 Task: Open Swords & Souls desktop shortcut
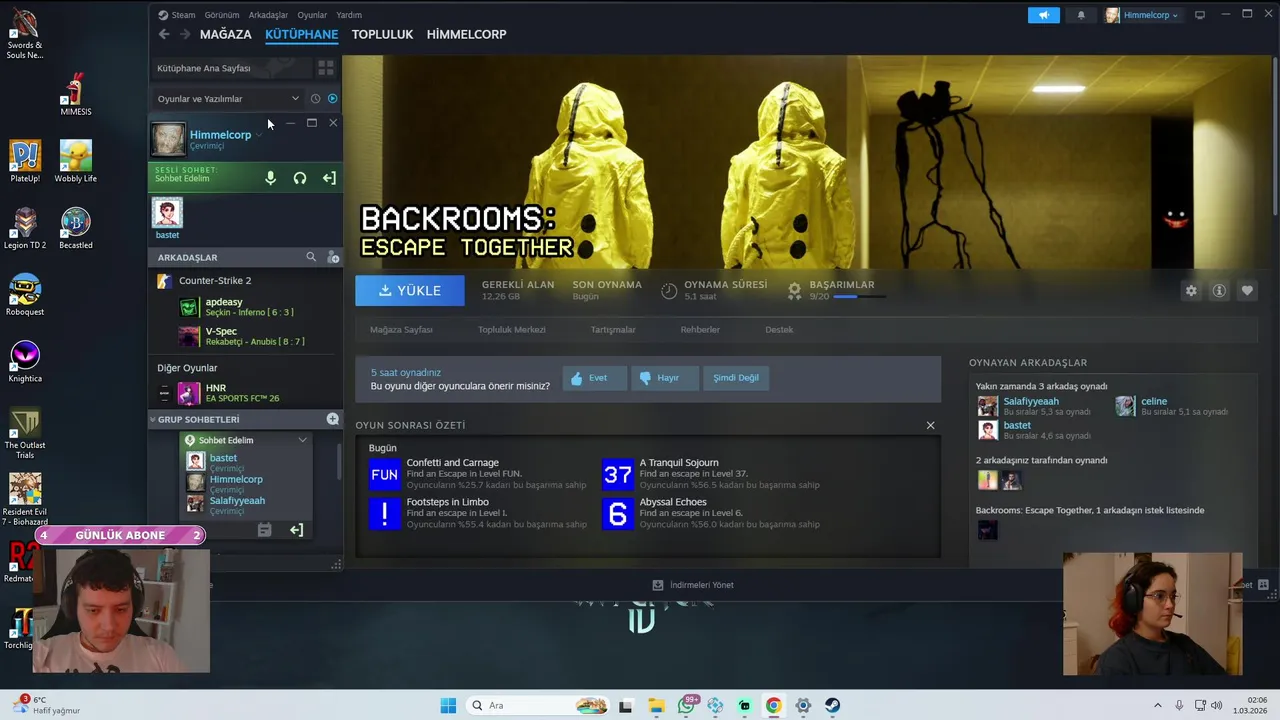(x=24, y=34)
